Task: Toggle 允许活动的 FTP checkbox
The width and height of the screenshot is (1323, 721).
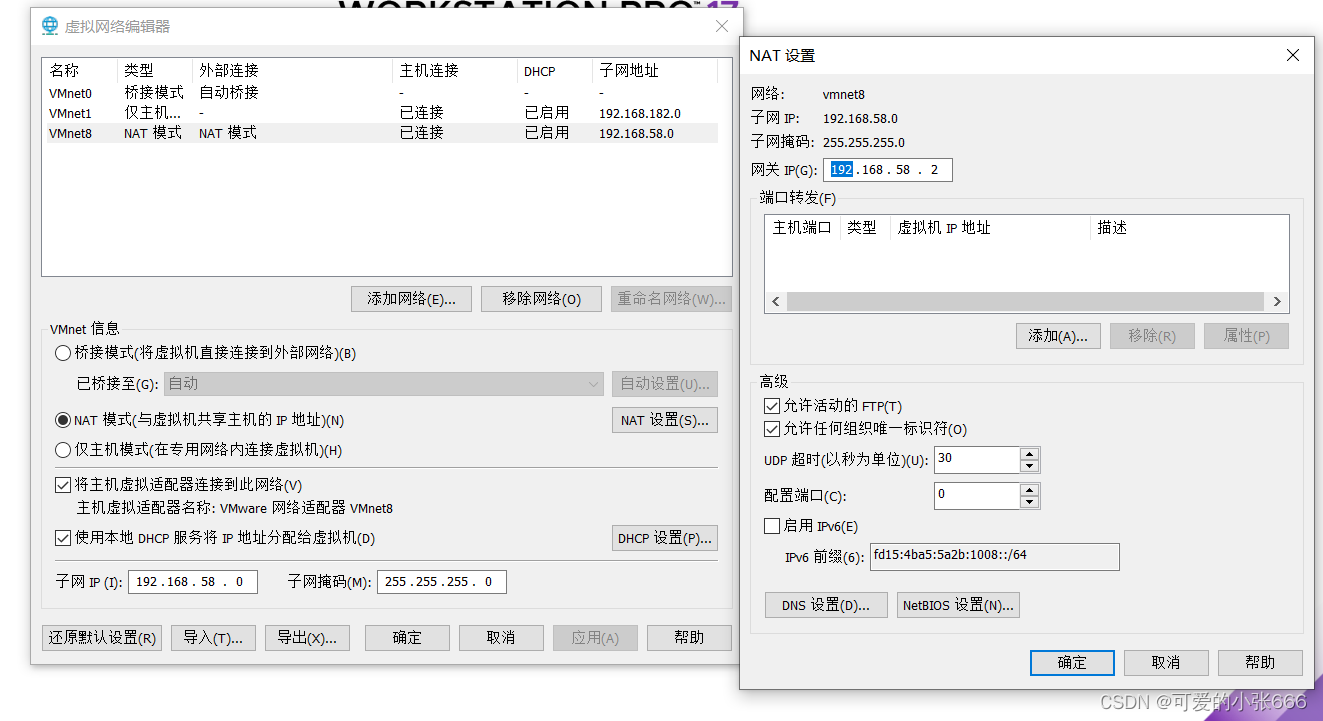Action: coord(771,406)
